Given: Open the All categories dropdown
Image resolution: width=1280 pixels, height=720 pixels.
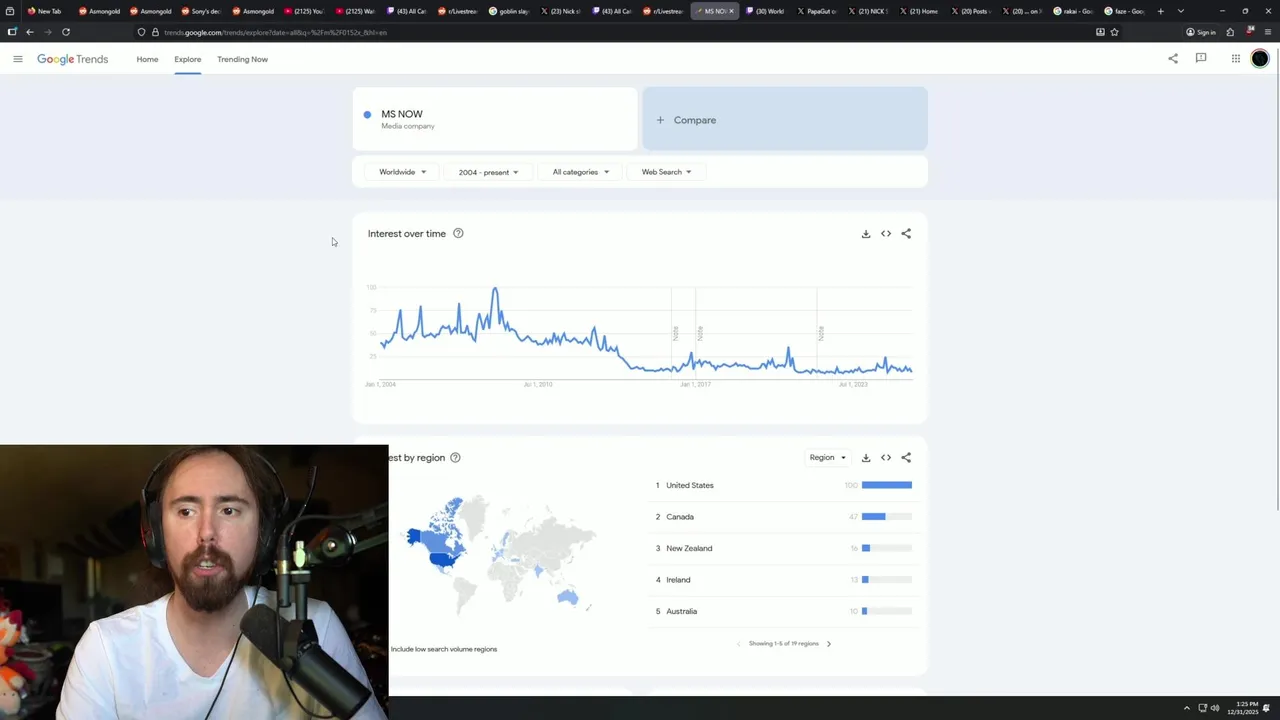Looking at the screenshot, I should pyautogui.click(x=580, y=172).
